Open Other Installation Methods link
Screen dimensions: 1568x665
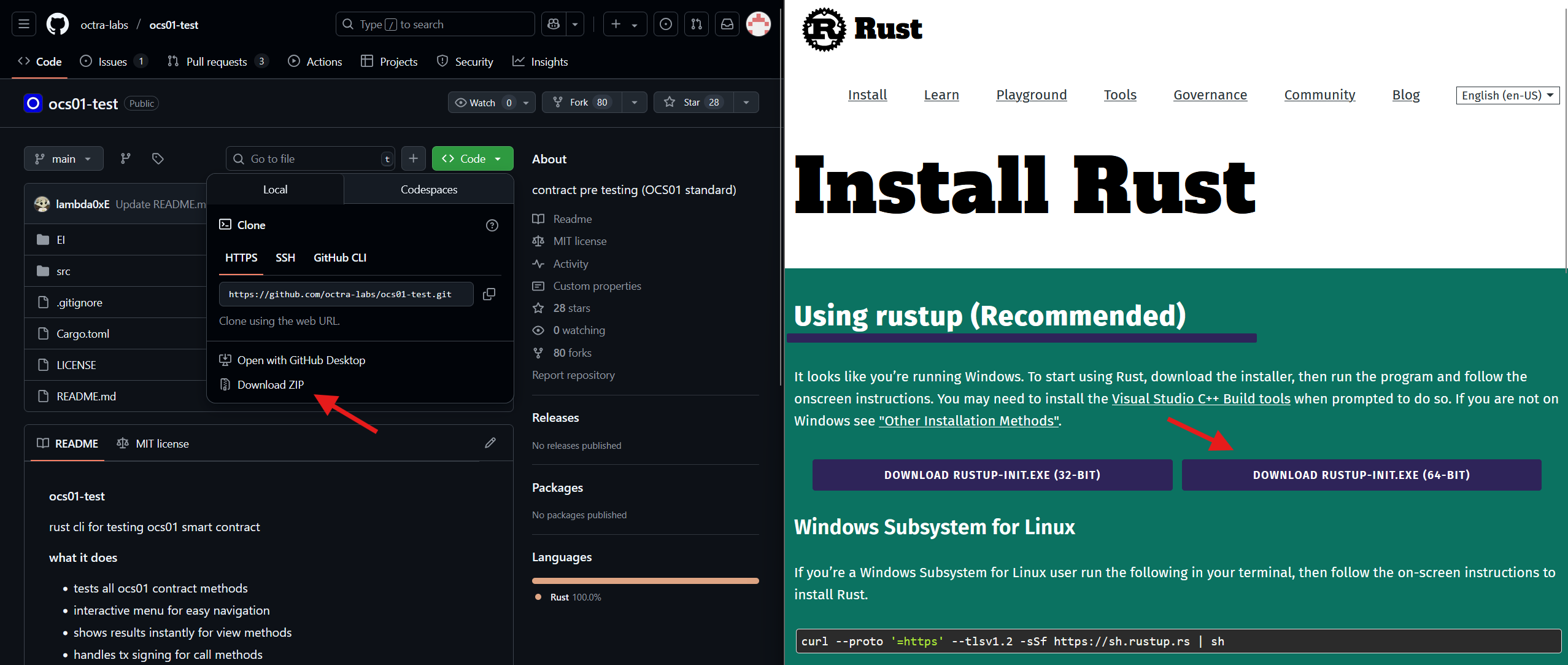click(x=969, y=421)
